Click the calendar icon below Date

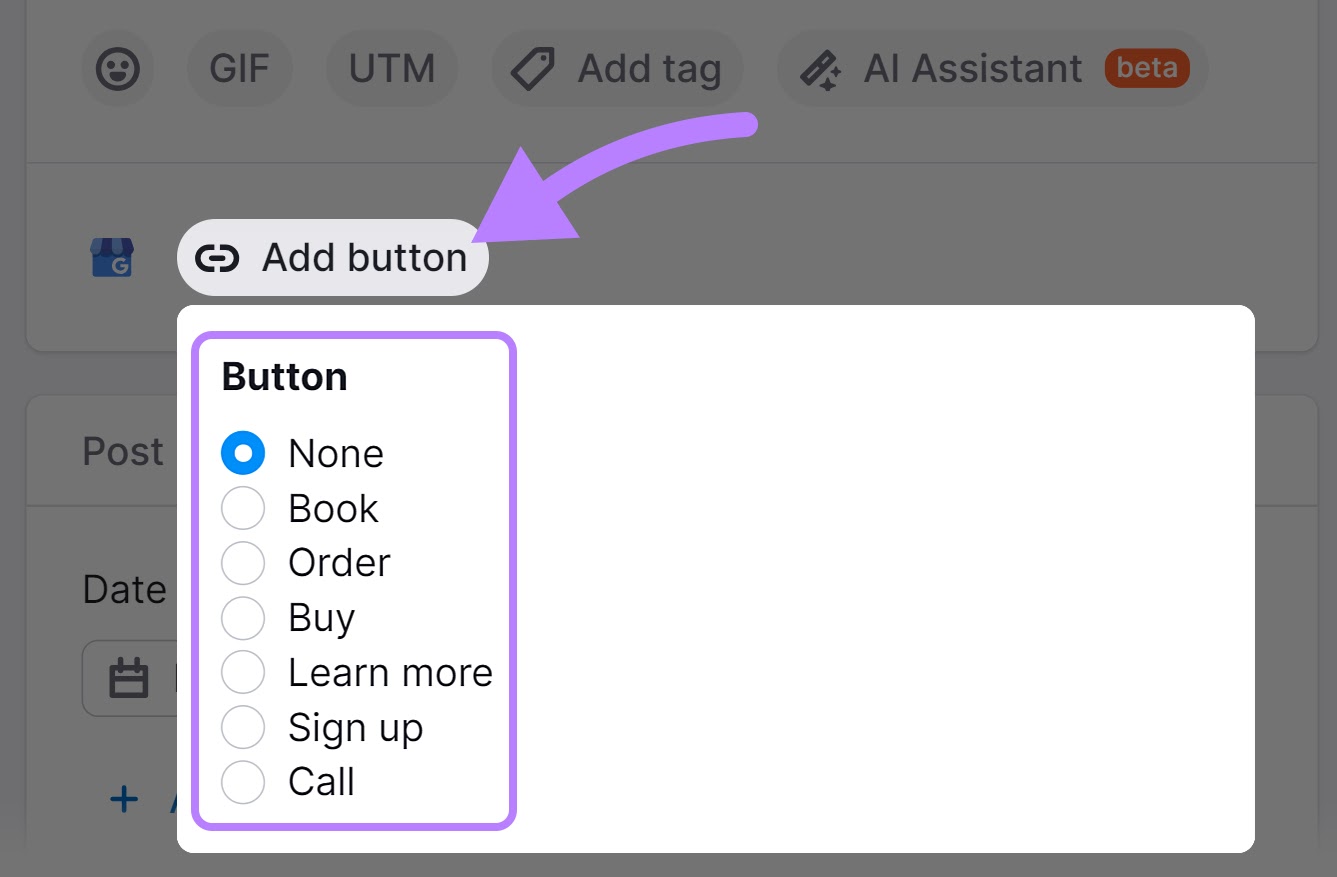click(x=131, y=678)
